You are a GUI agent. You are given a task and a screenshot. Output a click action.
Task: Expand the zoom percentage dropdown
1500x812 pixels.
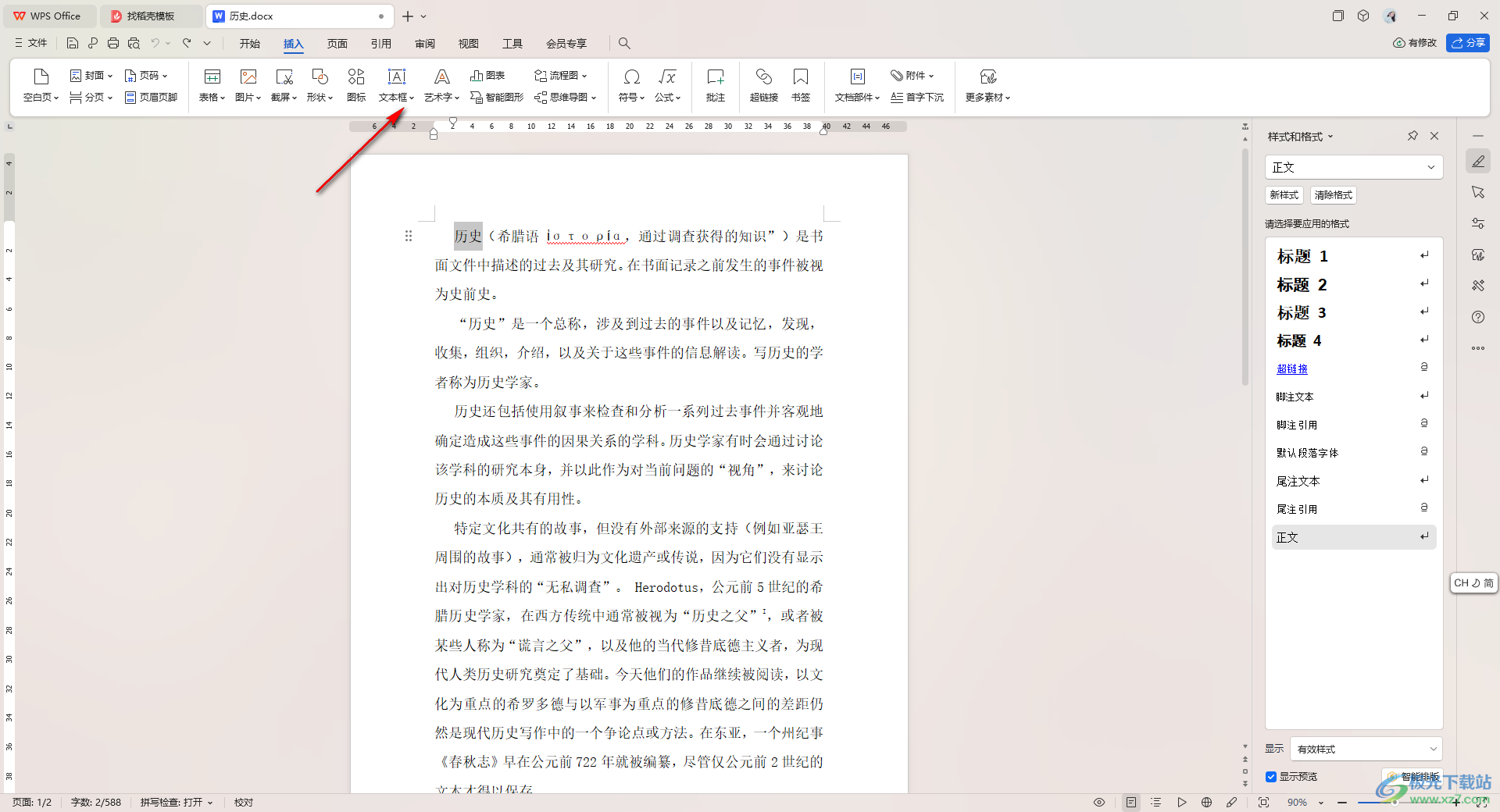[x=1321, y=803]
